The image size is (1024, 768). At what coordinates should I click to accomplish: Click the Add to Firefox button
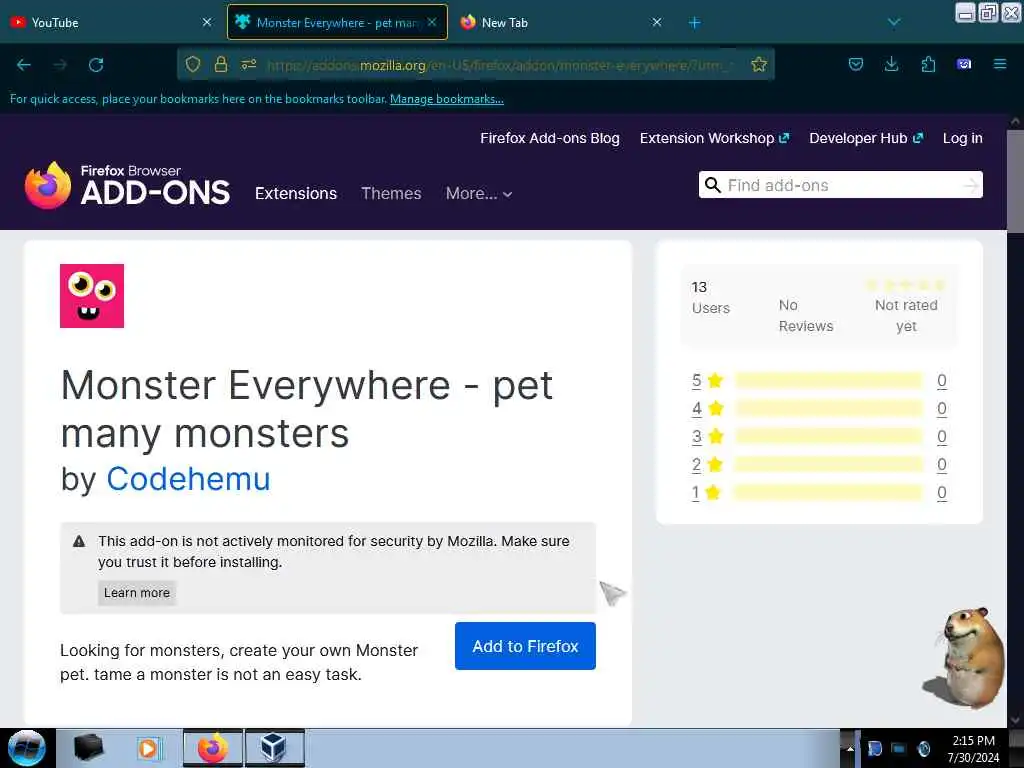[525, 646]
